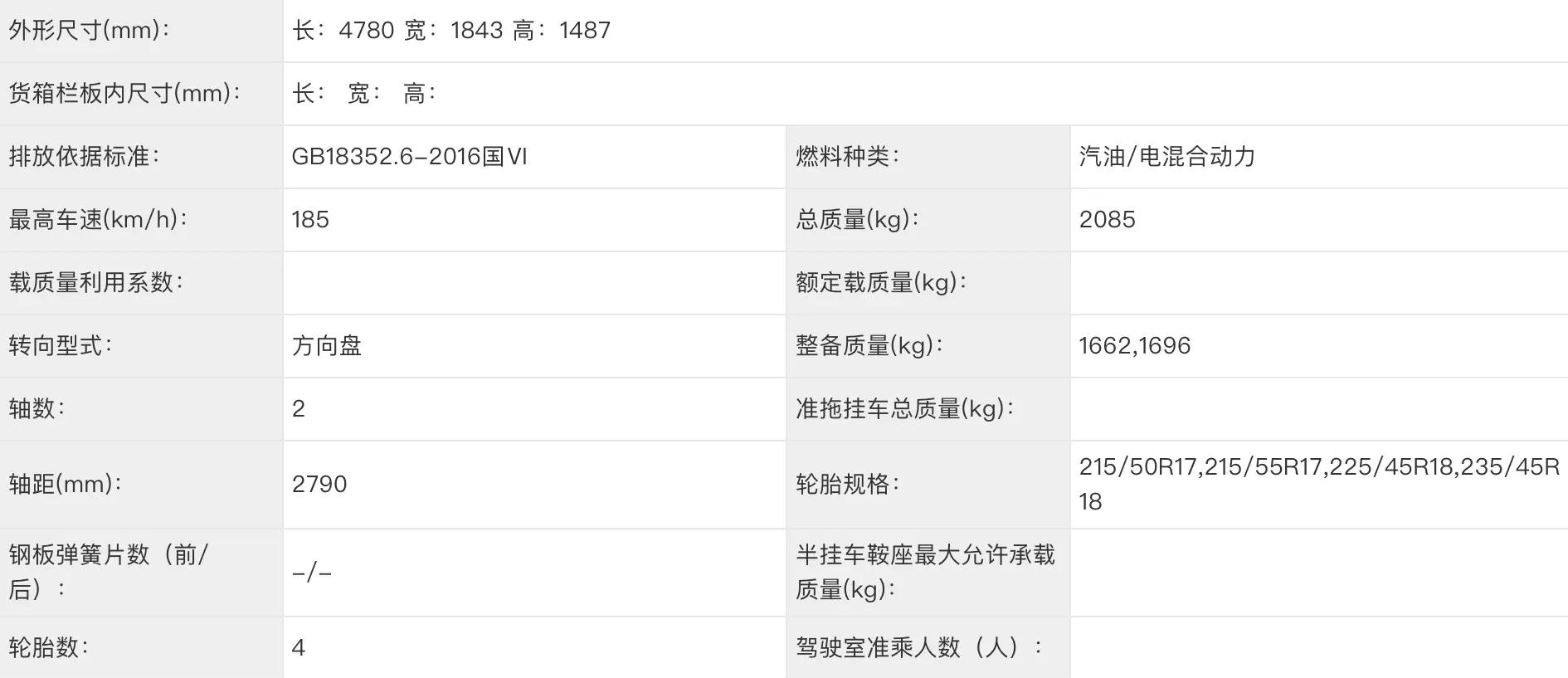Image resolution: width=1568 pixels, height=678 pixels.
Task: Select the wheelbase value 2790
Action: pos(319,484)
